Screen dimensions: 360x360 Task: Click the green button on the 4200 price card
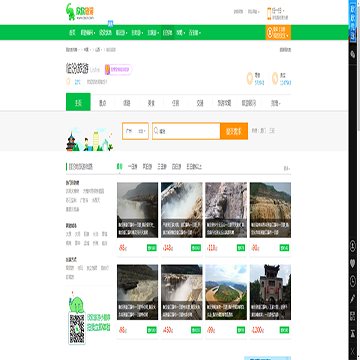coord(284,330)
